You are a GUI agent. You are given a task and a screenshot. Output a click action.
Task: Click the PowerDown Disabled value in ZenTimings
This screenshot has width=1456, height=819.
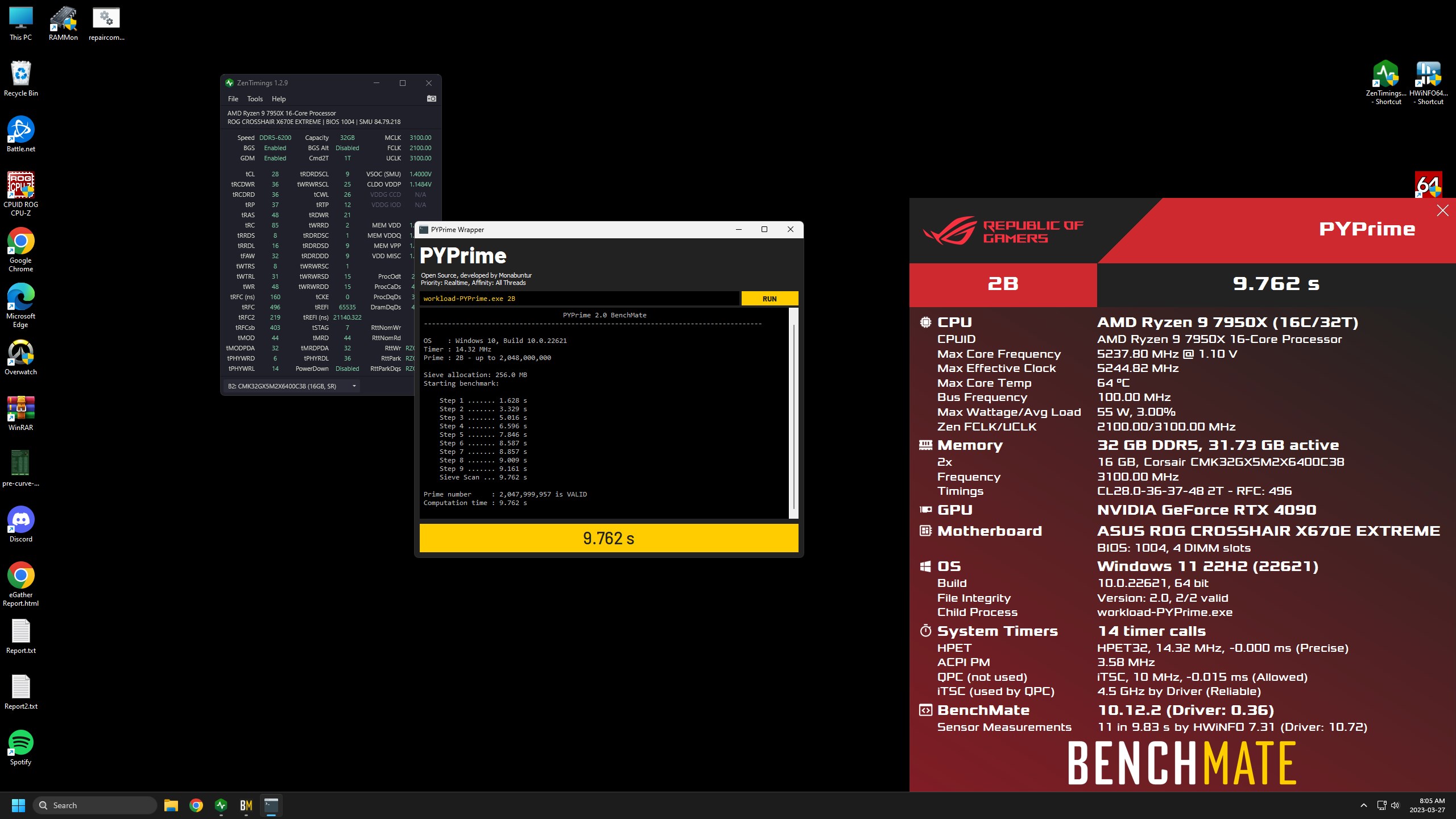pos(348,369)
